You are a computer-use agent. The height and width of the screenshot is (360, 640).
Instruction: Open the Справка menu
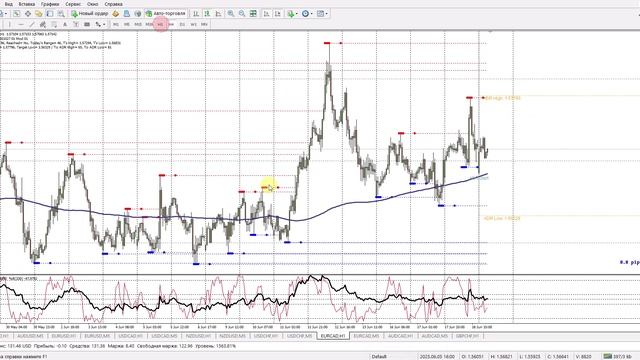(113, 4)
